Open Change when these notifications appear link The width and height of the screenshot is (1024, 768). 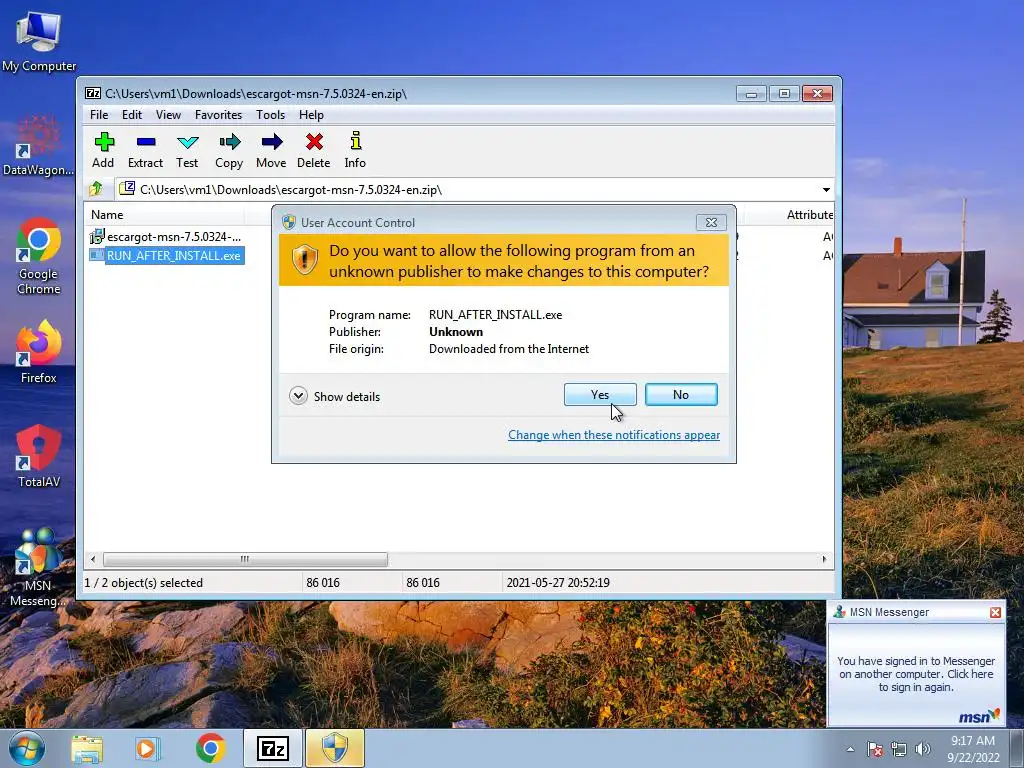(x=614, y=435)
